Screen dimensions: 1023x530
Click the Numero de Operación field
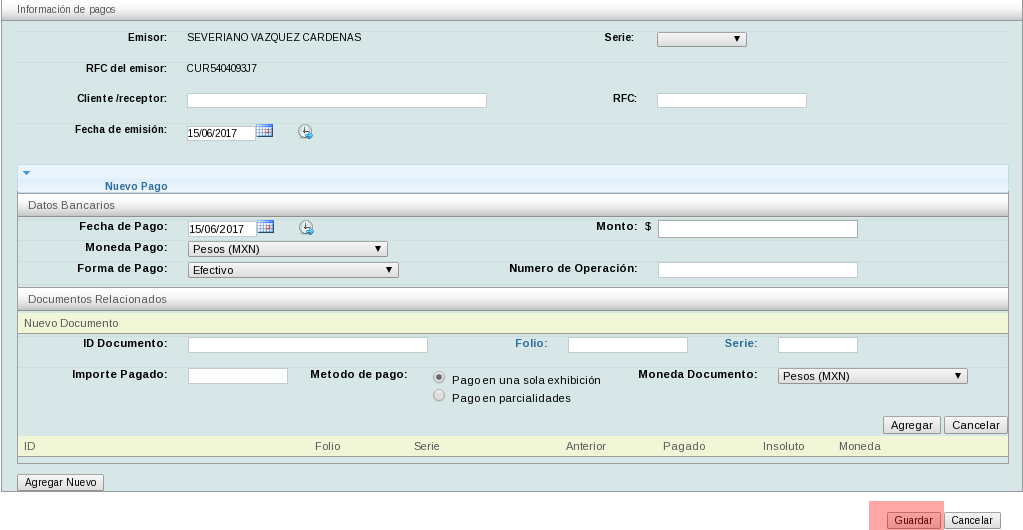pyautogui.click(x=757, y=270)
